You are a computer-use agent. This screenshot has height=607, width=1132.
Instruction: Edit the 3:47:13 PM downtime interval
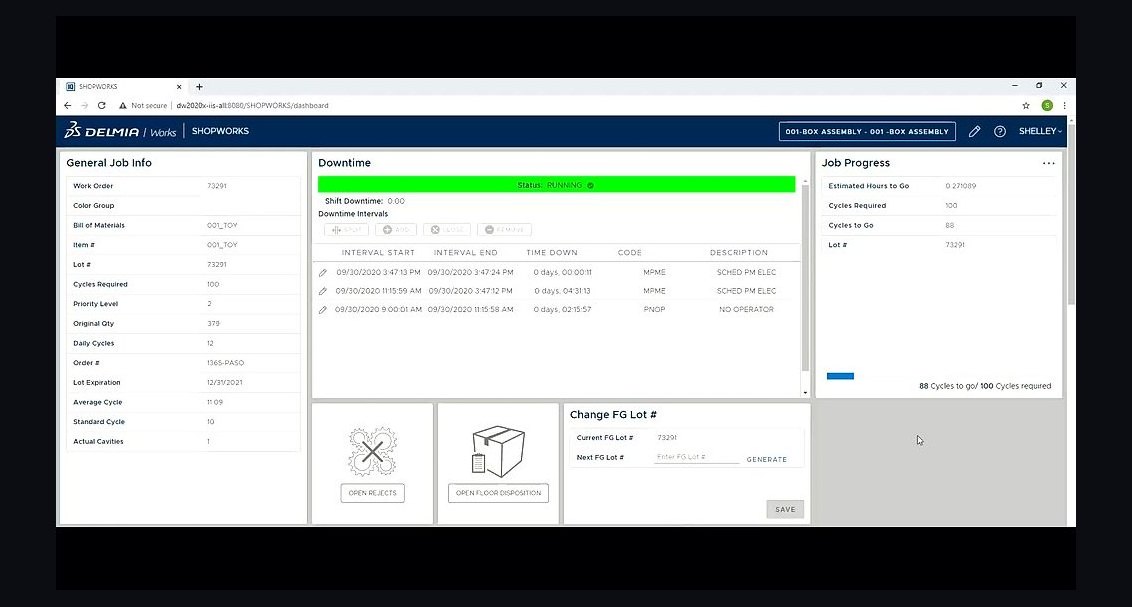coord(323,273)
